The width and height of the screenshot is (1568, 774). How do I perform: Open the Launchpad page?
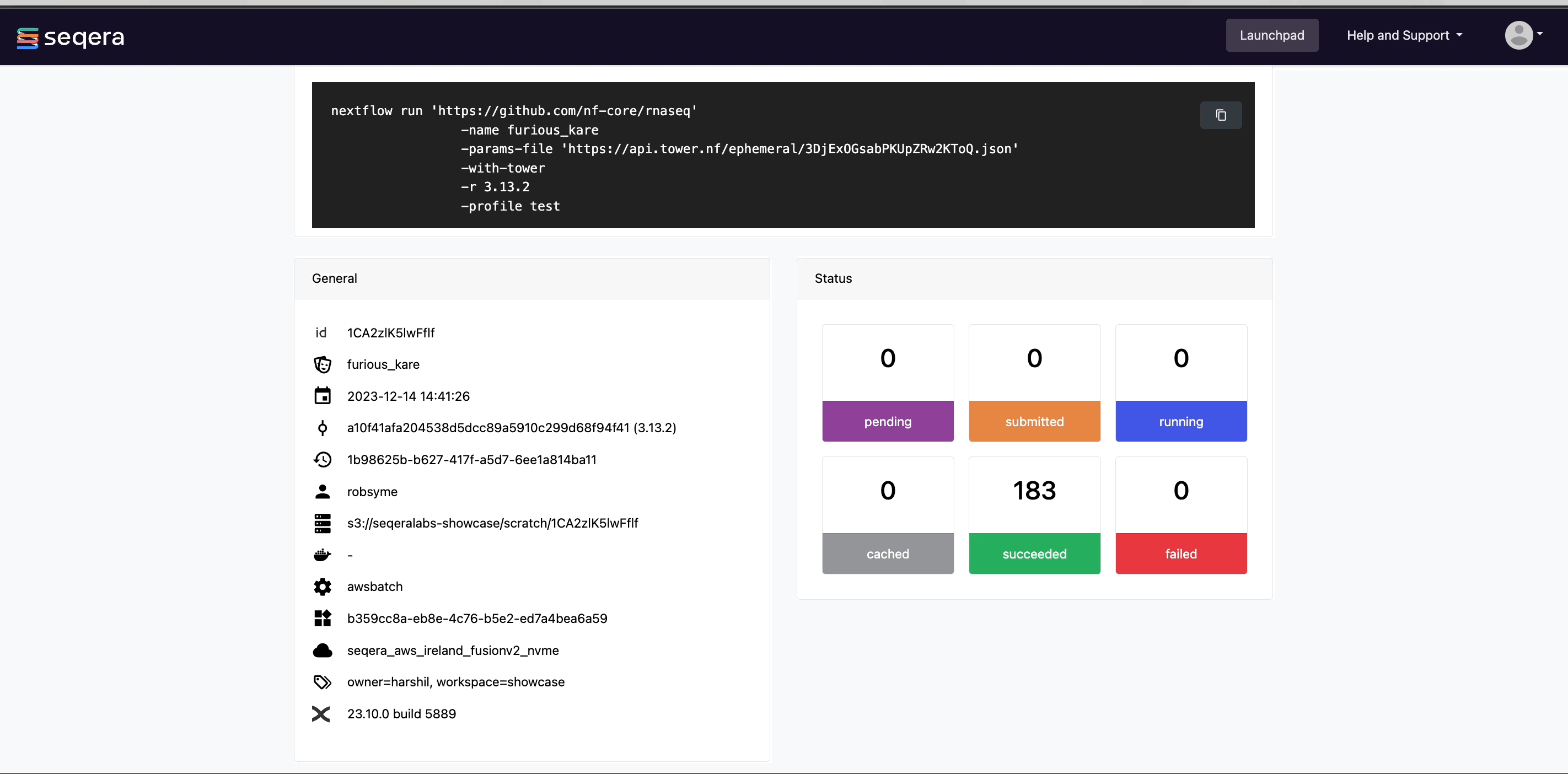pyautogui.click(x=1271, y=35)
